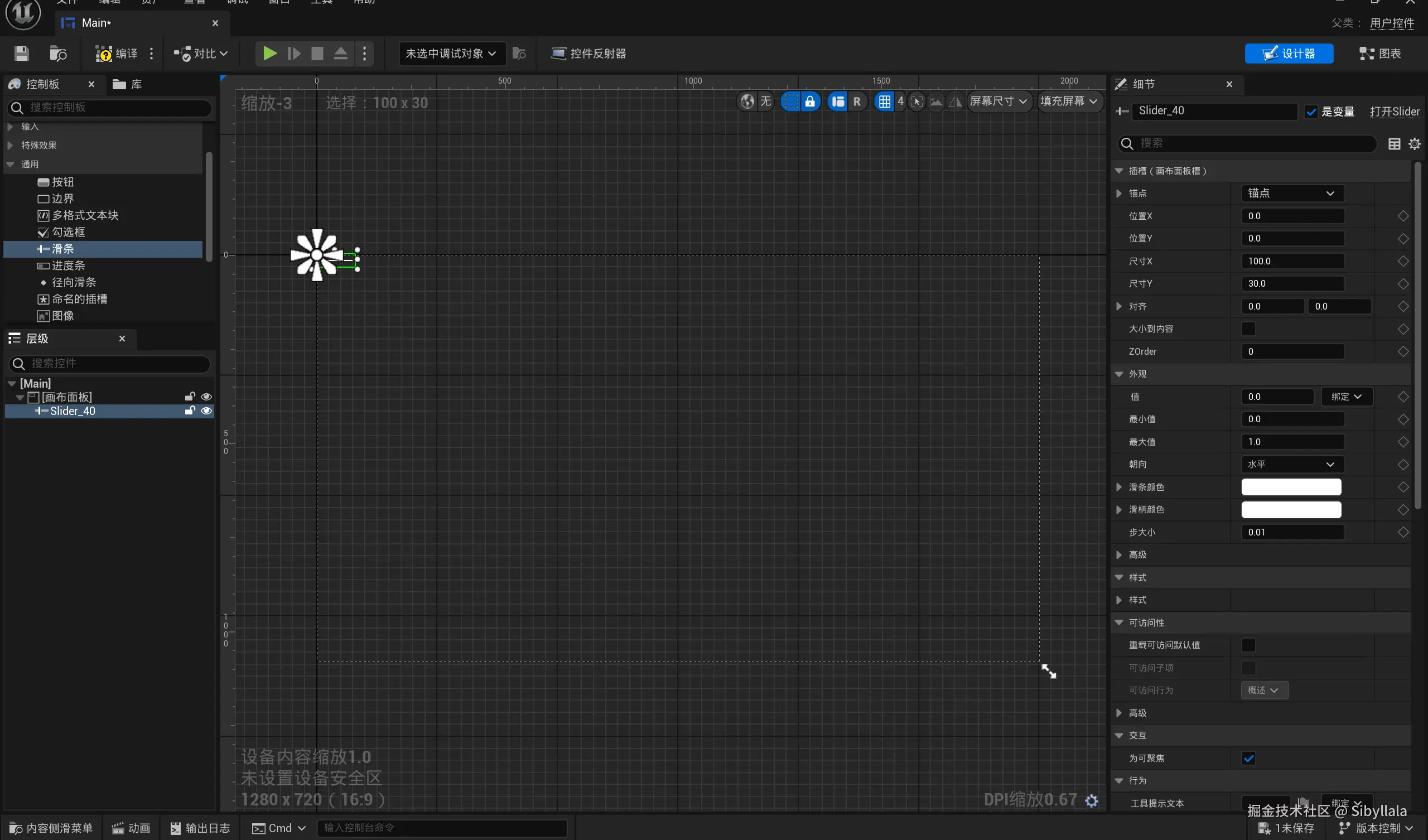Click the 滑条颜色 color swatch

pos(1290,487)
